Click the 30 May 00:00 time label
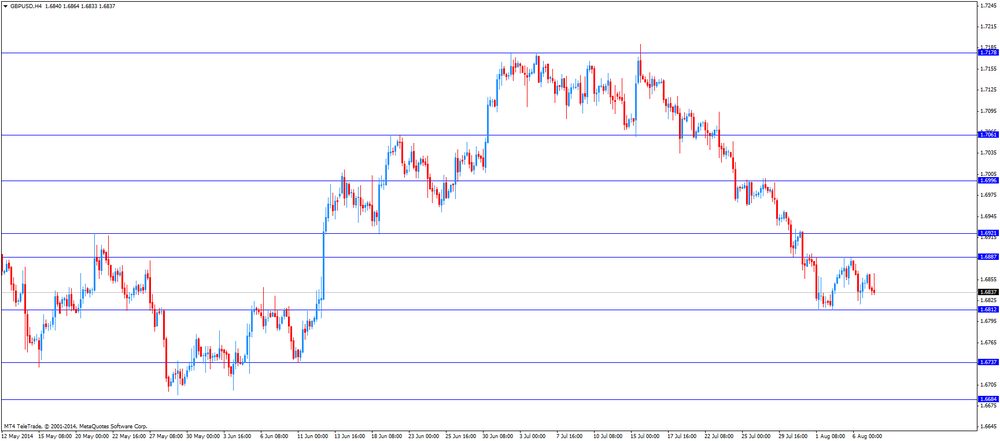The height and width of the screenshot is (441, 1000). coord(203,436)
